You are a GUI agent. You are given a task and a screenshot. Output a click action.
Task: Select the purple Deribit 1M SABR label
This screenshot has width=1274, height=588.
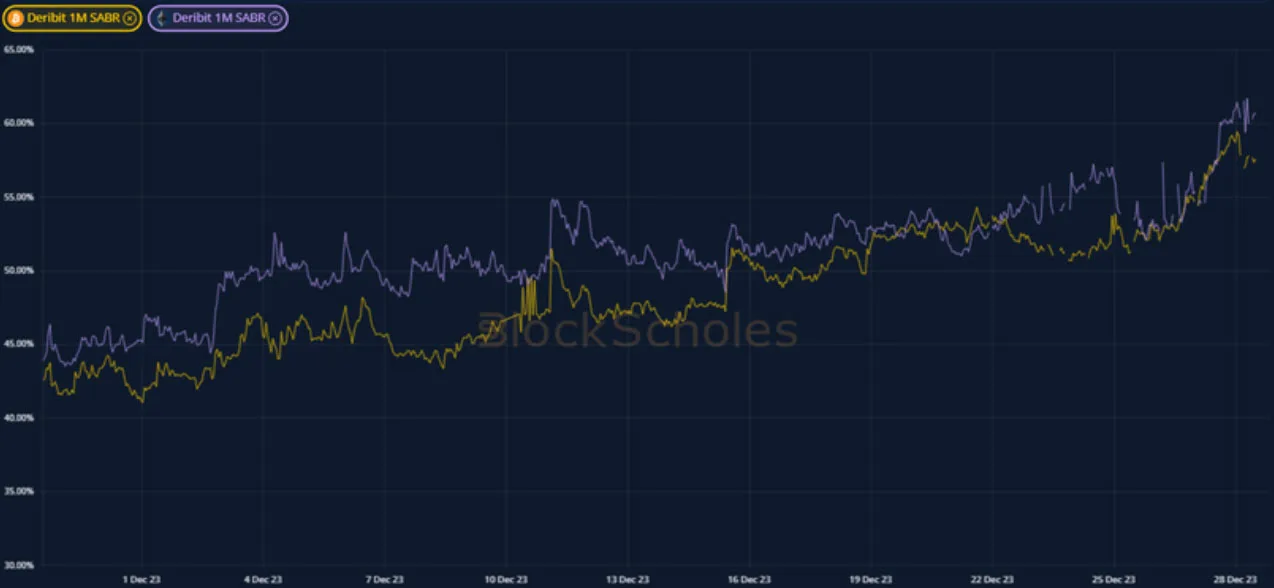tap(219, 18)
